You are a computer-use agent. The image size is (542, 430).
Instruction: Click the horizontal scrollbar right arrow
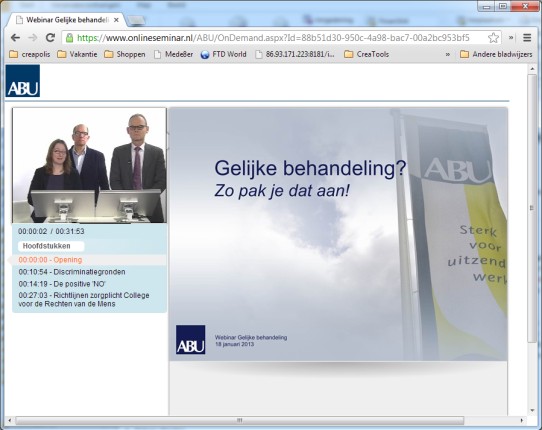pyautogui.click(x=522, y=421)
